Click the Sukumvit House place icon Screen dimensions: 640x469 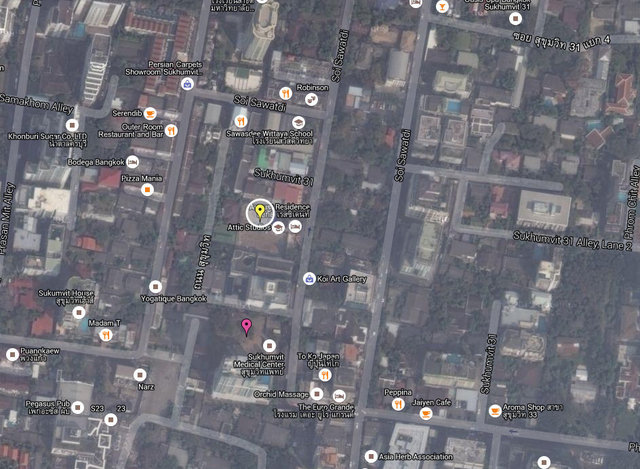click(79, 313)
